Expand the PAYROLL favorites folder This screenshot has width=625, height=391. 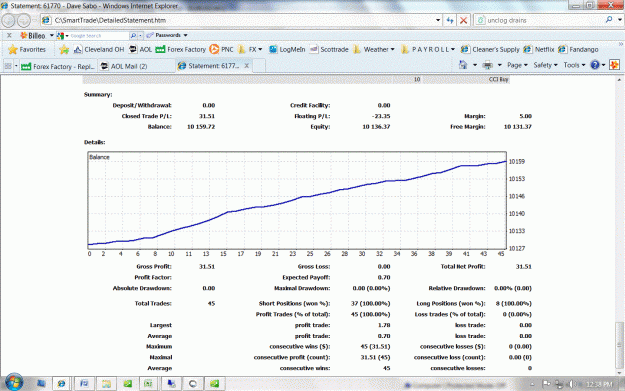(x=428, y=49)
